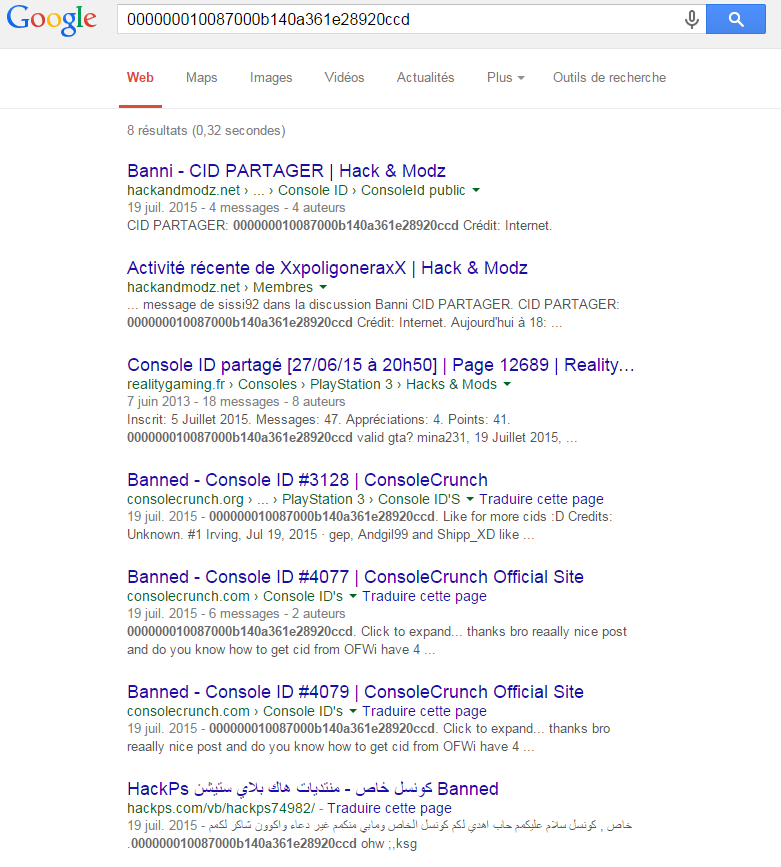Expand the Plus dropdown menu

[506, 77]
